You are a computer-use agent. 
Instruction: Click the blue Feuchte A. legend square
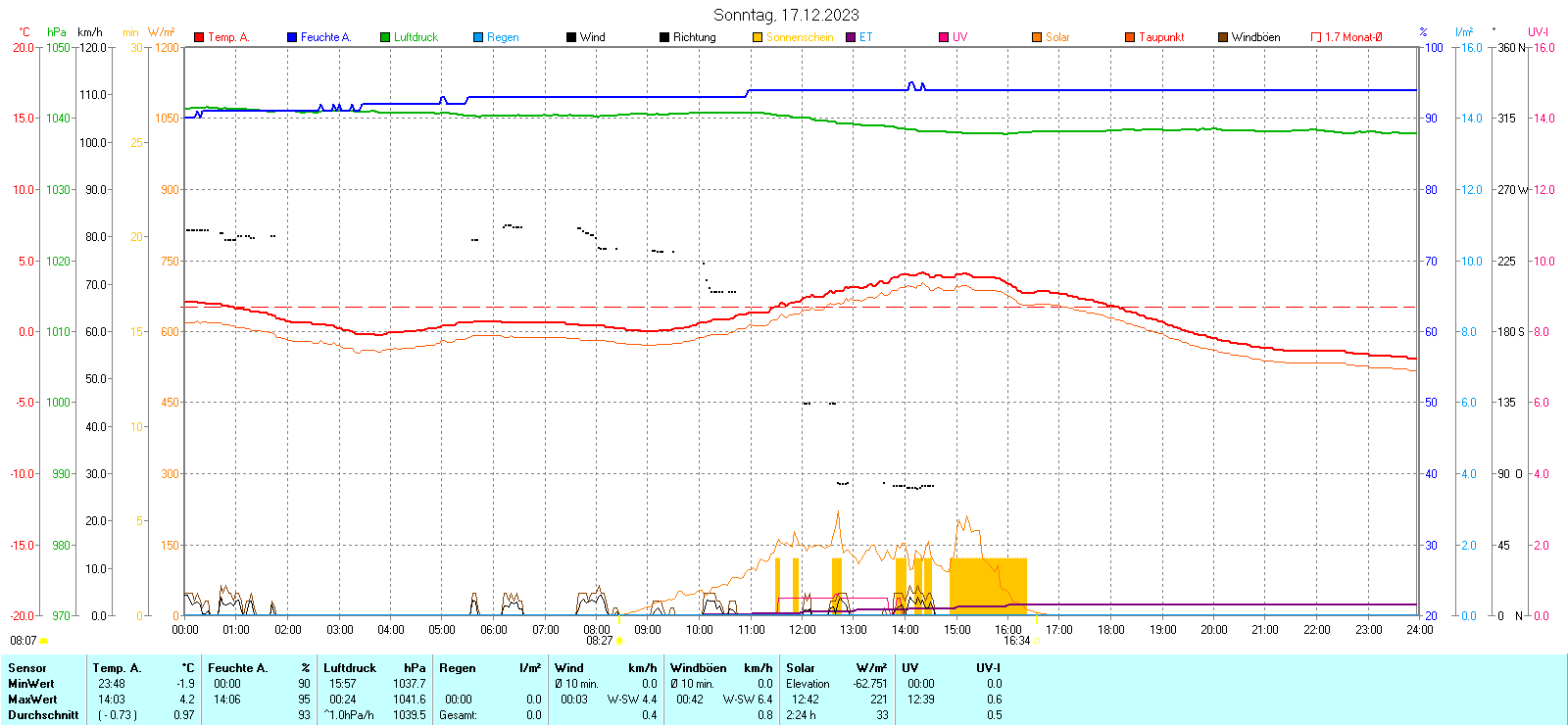292,37
